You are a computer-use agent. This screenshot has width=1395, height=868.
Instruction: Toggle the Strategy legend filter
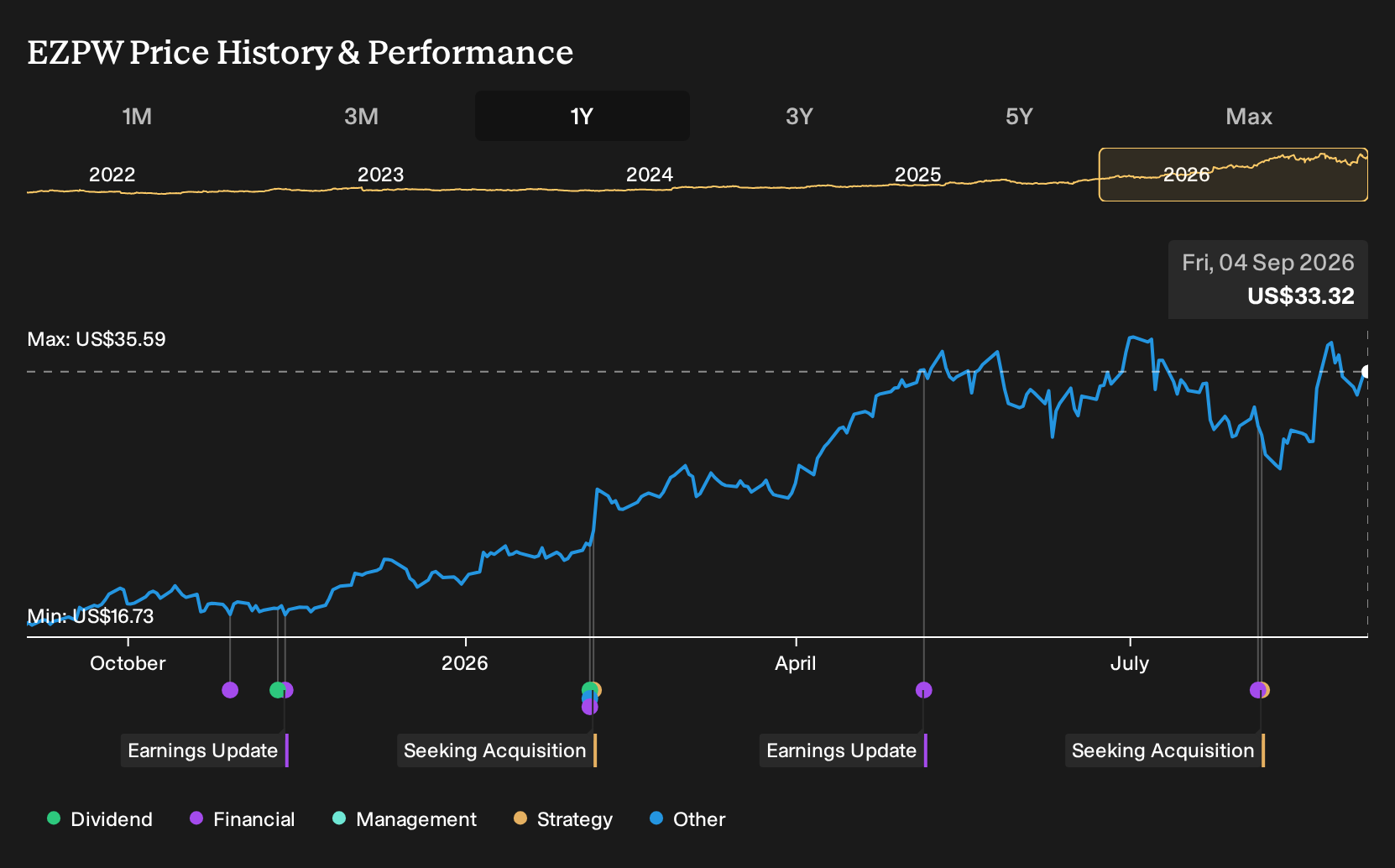563,819
